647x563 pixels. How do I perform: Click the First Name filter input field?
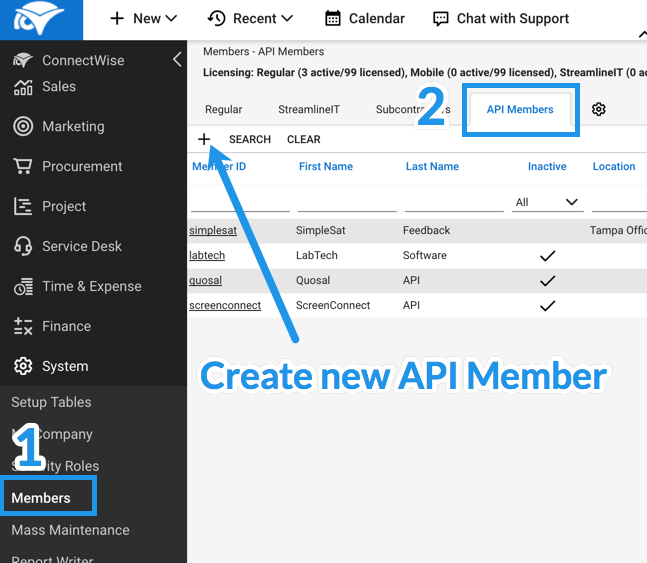pyautogui.click(x=346, y=202)
